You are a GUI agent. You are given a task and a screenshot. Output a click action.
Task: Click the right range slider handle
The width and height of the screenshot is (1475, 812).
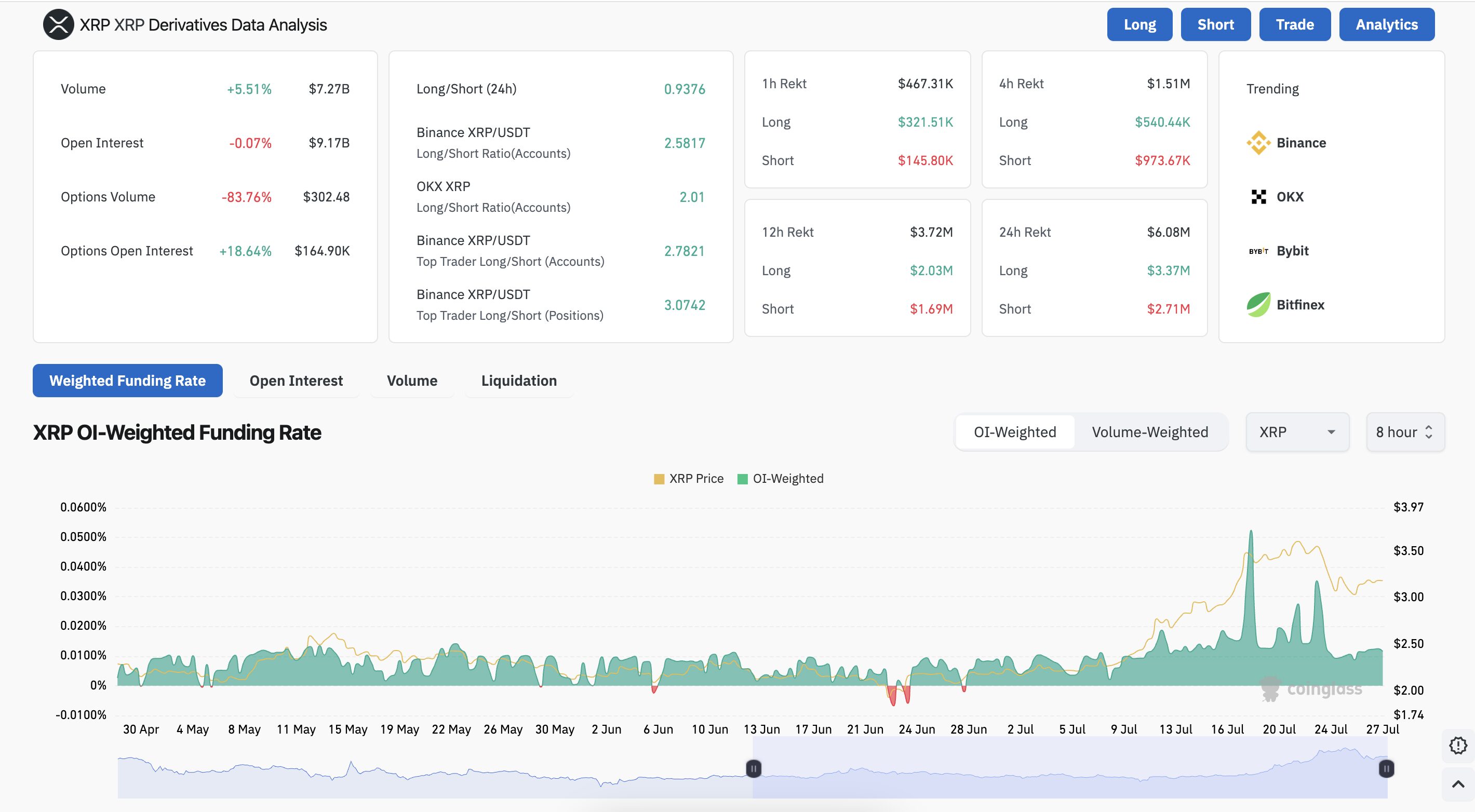pos(1386,768)
